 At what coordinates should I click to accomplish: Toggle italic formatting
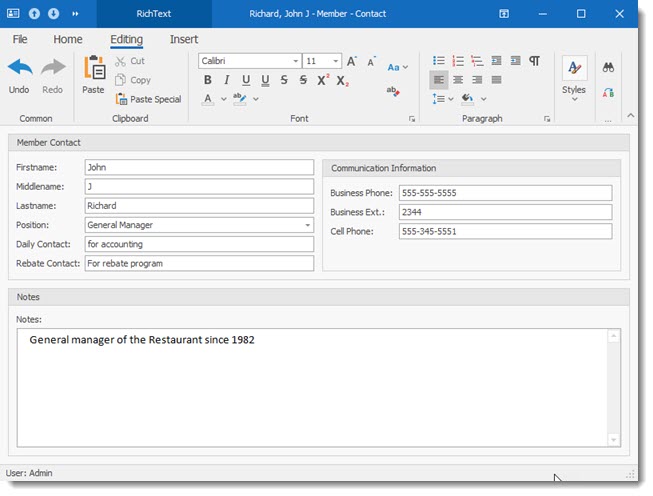coord(227,80)
